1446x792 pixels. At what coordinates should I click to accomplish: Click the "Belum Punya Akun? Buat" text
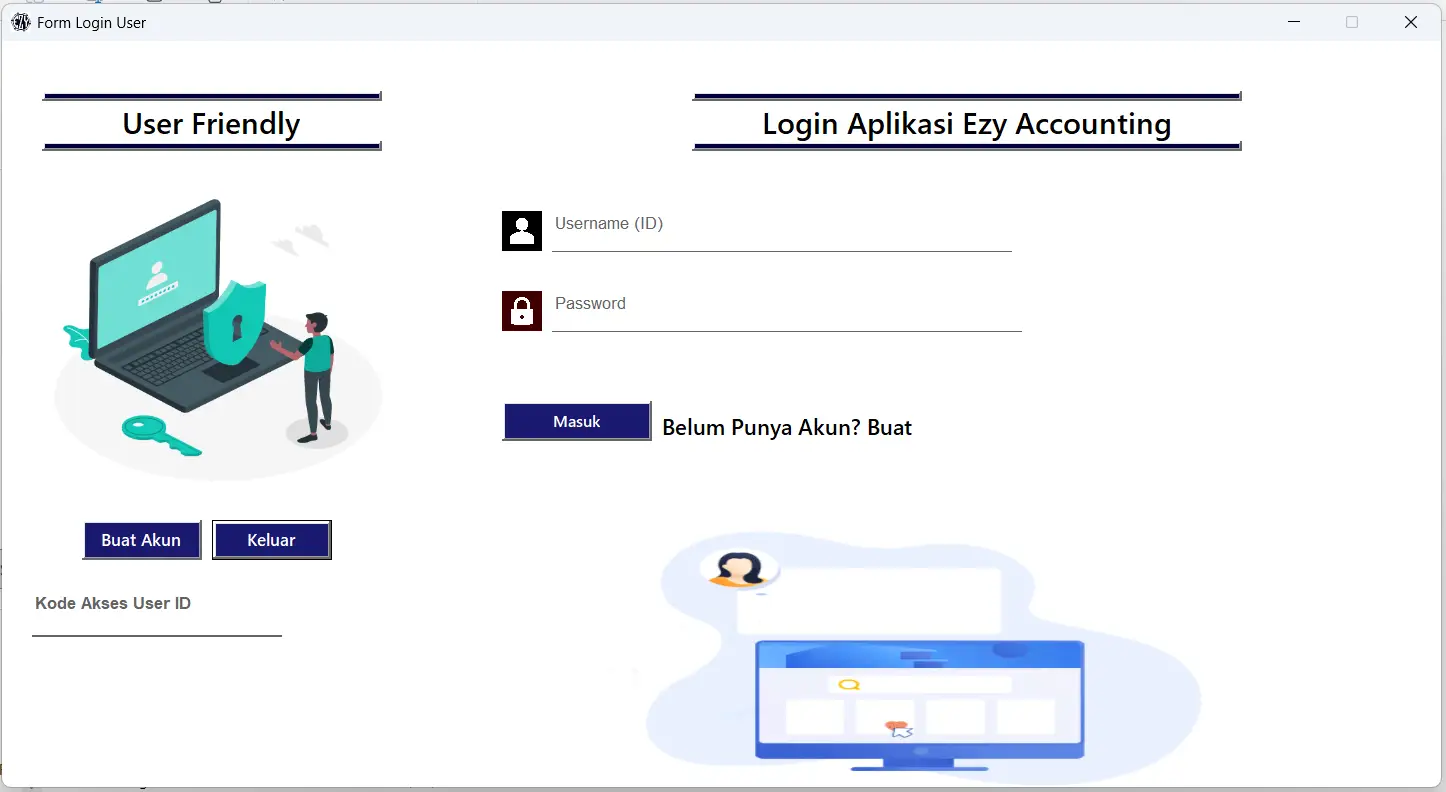point(787,428)
